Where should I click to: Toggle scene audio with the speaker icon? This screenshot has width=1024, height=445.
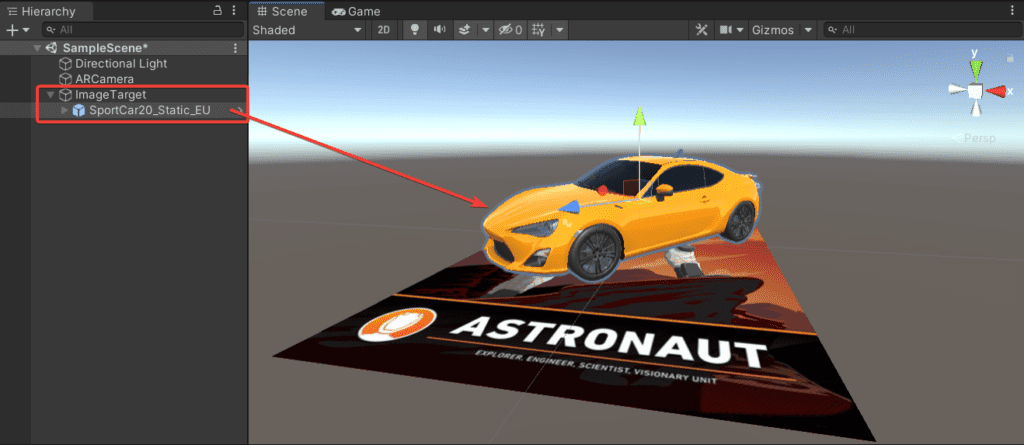click(440, 29)
